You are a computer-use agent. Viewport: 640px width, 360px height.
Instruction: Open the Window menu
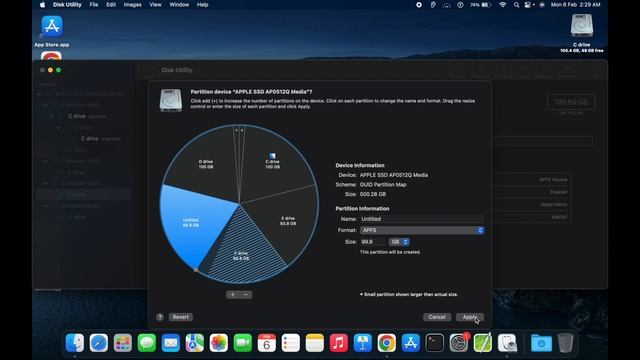179,5
